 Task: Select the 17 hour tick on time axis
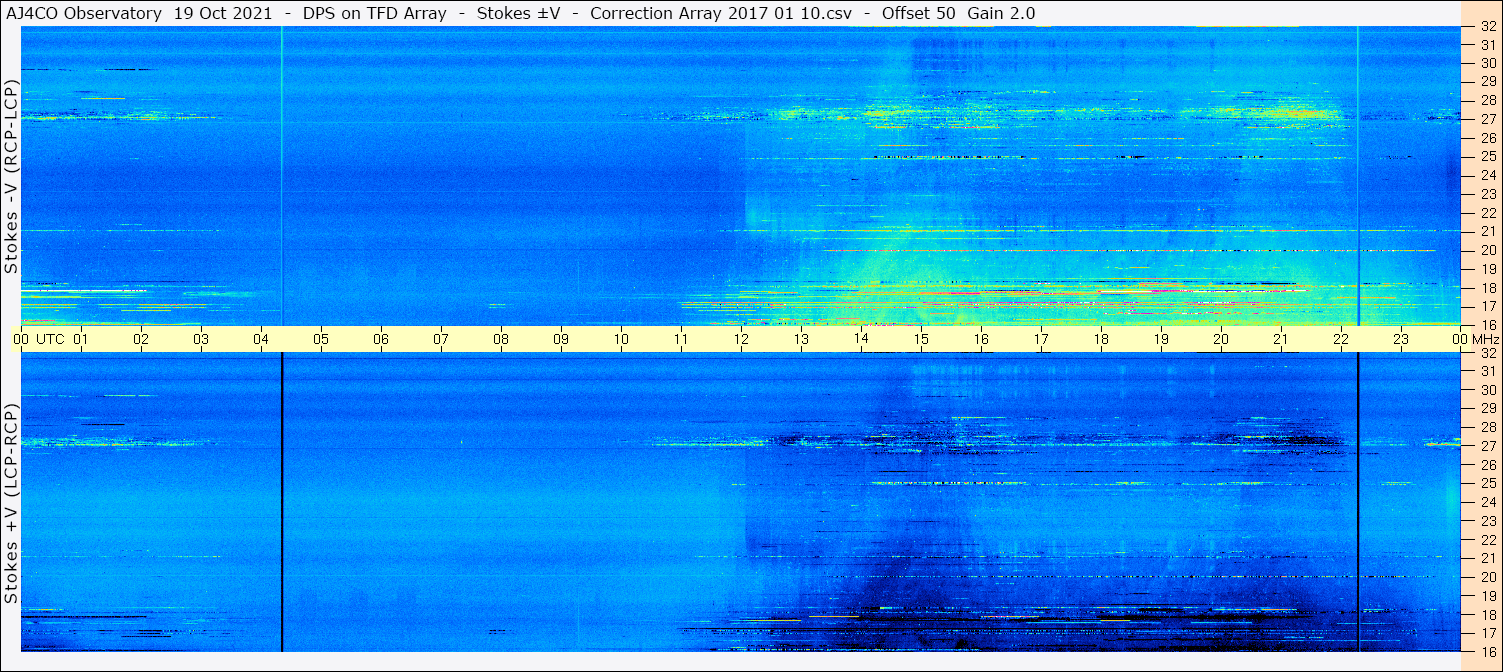[x=1041, y=339]
